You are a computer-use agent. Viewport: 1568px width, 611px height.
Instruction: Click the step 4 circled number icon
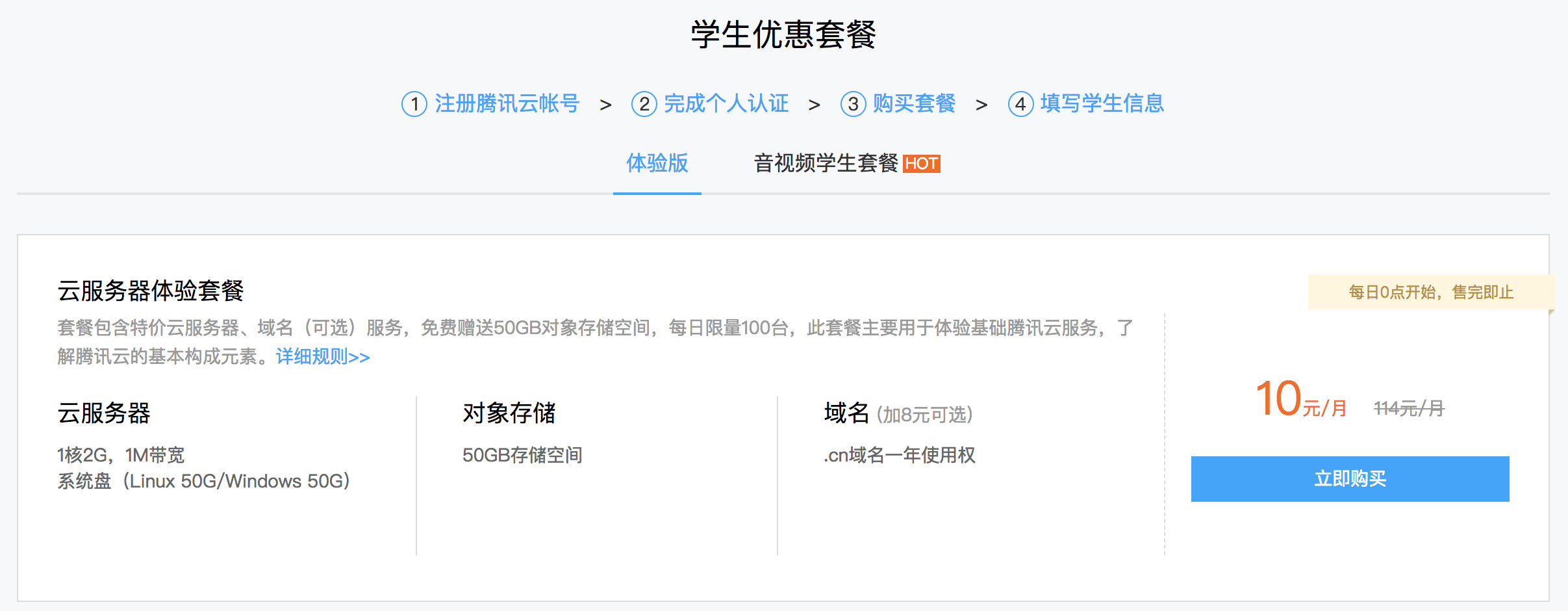pos(1021,104)
